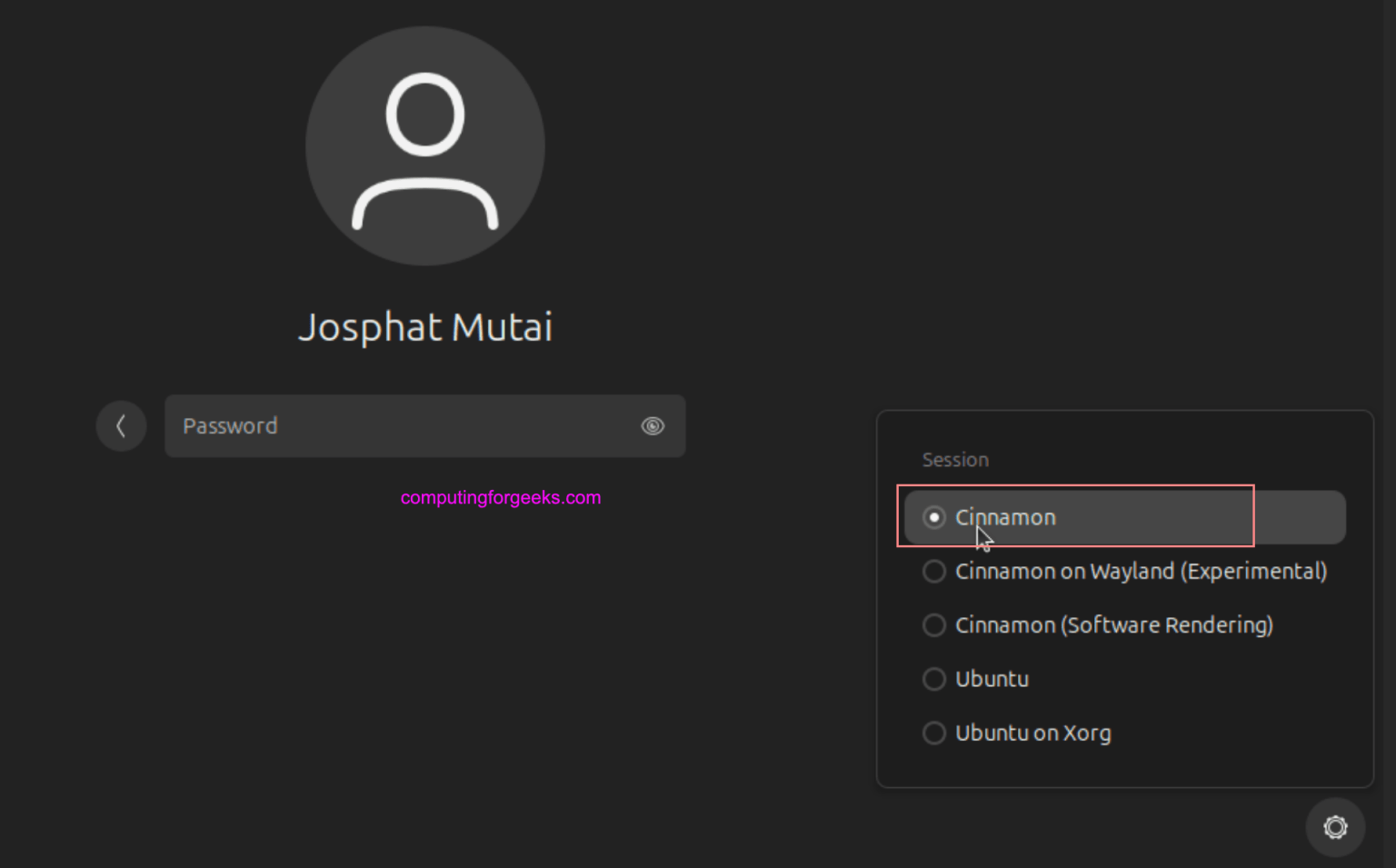Click the Ubuntu session text label
Viewport: 1396px width, 868px height.
tap(992, 678)
